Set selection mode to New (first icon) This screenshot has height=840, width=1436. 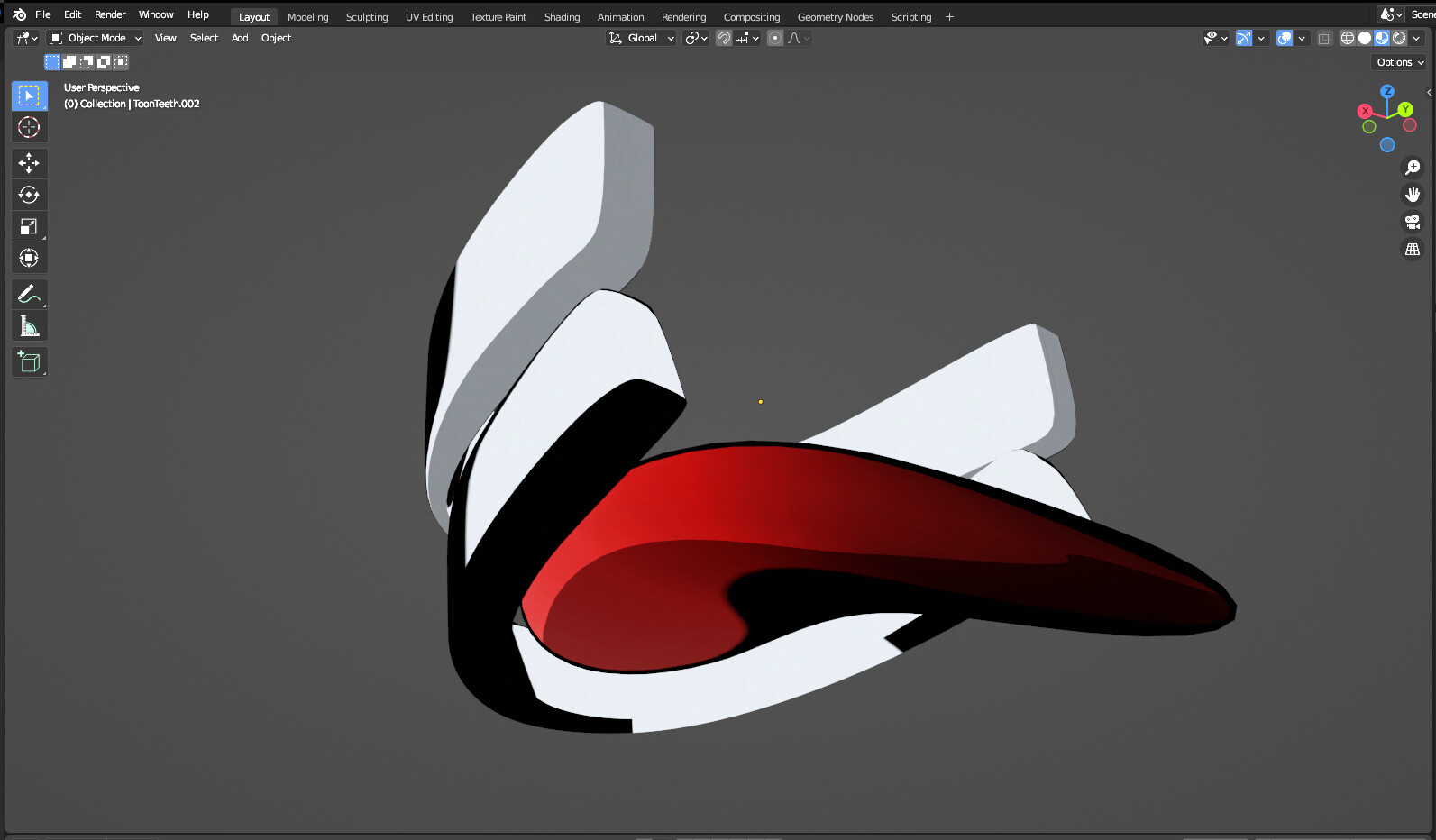point(52,62)
